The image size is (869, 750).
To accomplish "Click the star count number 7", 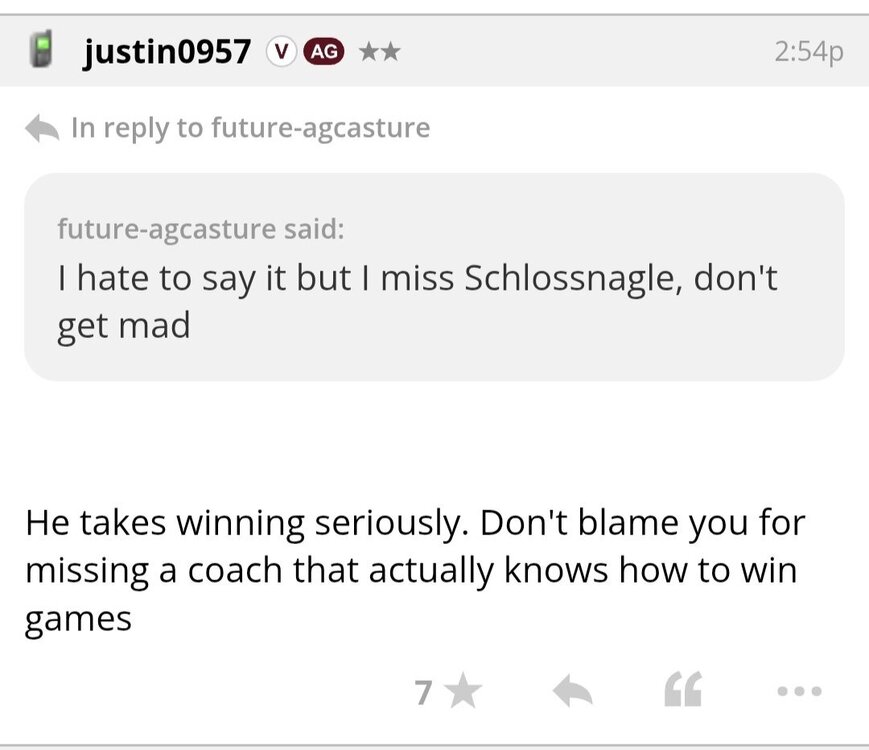I will 424,690.
